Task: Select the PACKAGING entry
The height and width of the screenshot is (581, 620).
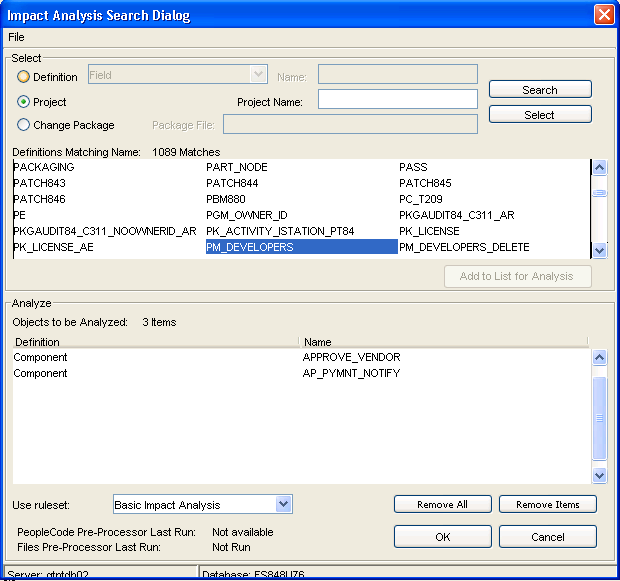Action: coord(44,167)
